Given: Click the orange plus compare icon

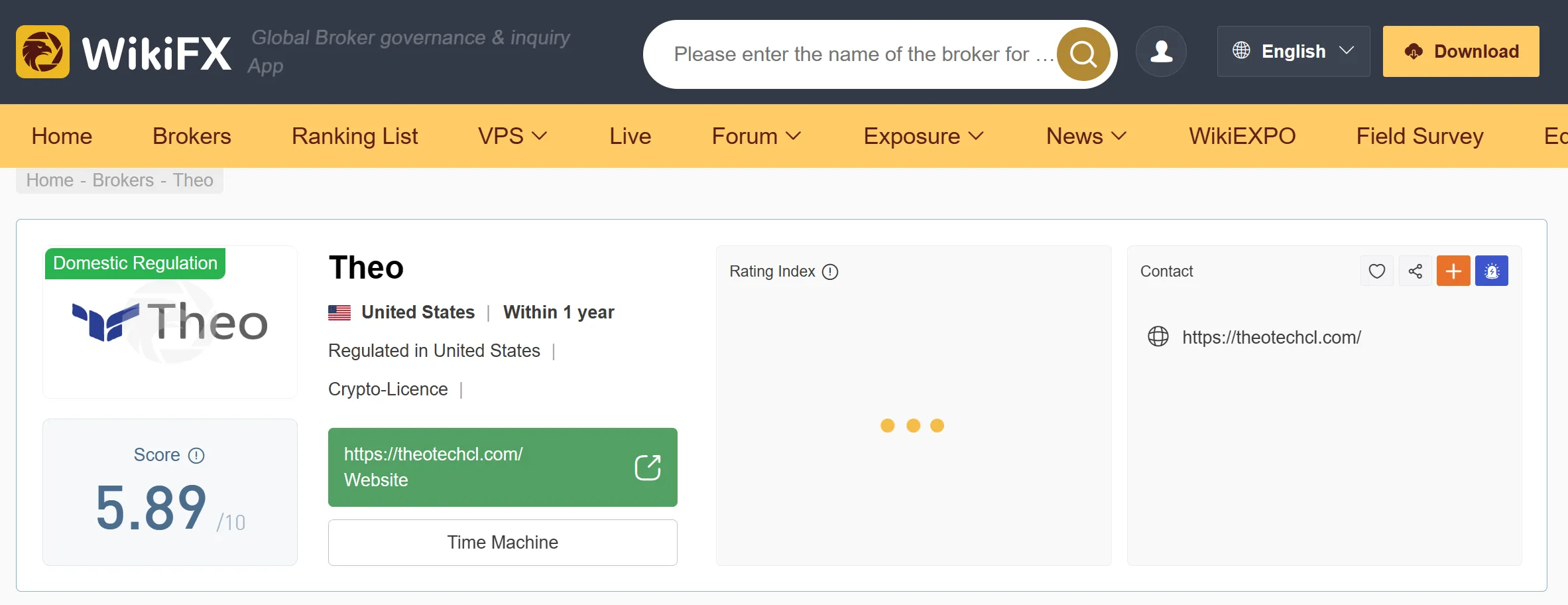Looking at the screenshot, I should tap(1453, 271).
